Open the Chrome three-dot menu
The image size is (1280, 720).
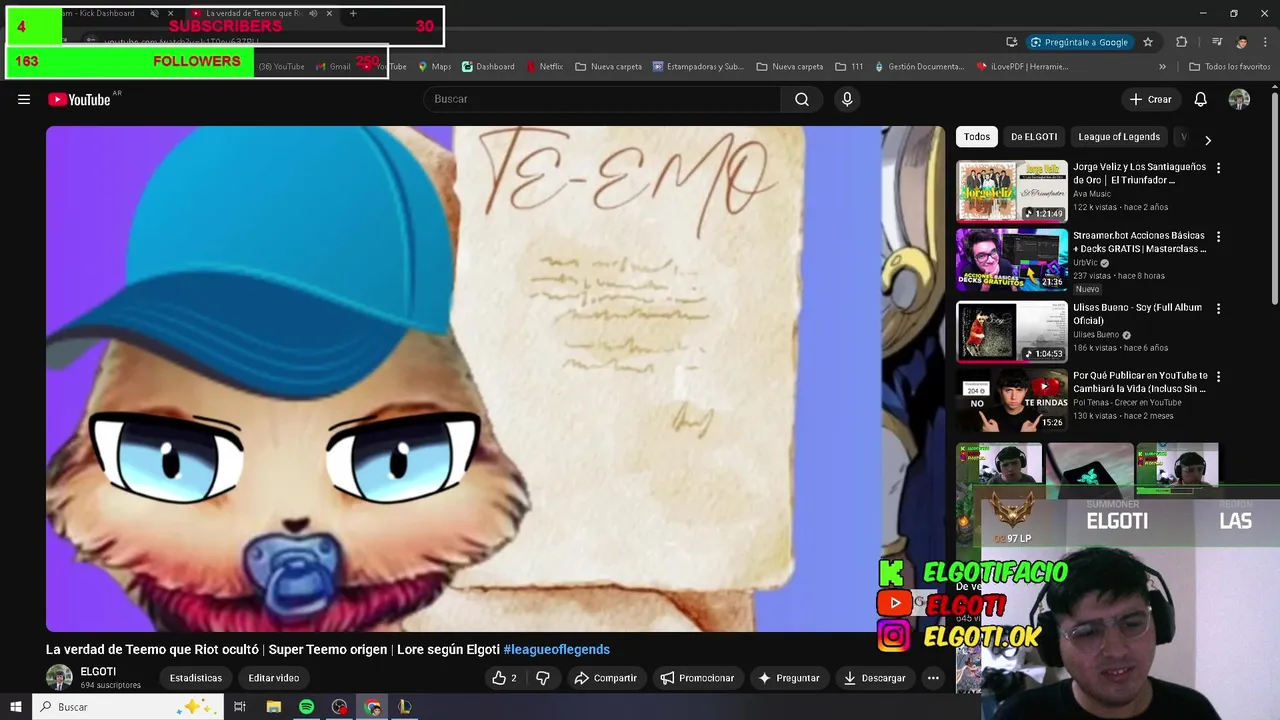click(x=1265, y=42)
